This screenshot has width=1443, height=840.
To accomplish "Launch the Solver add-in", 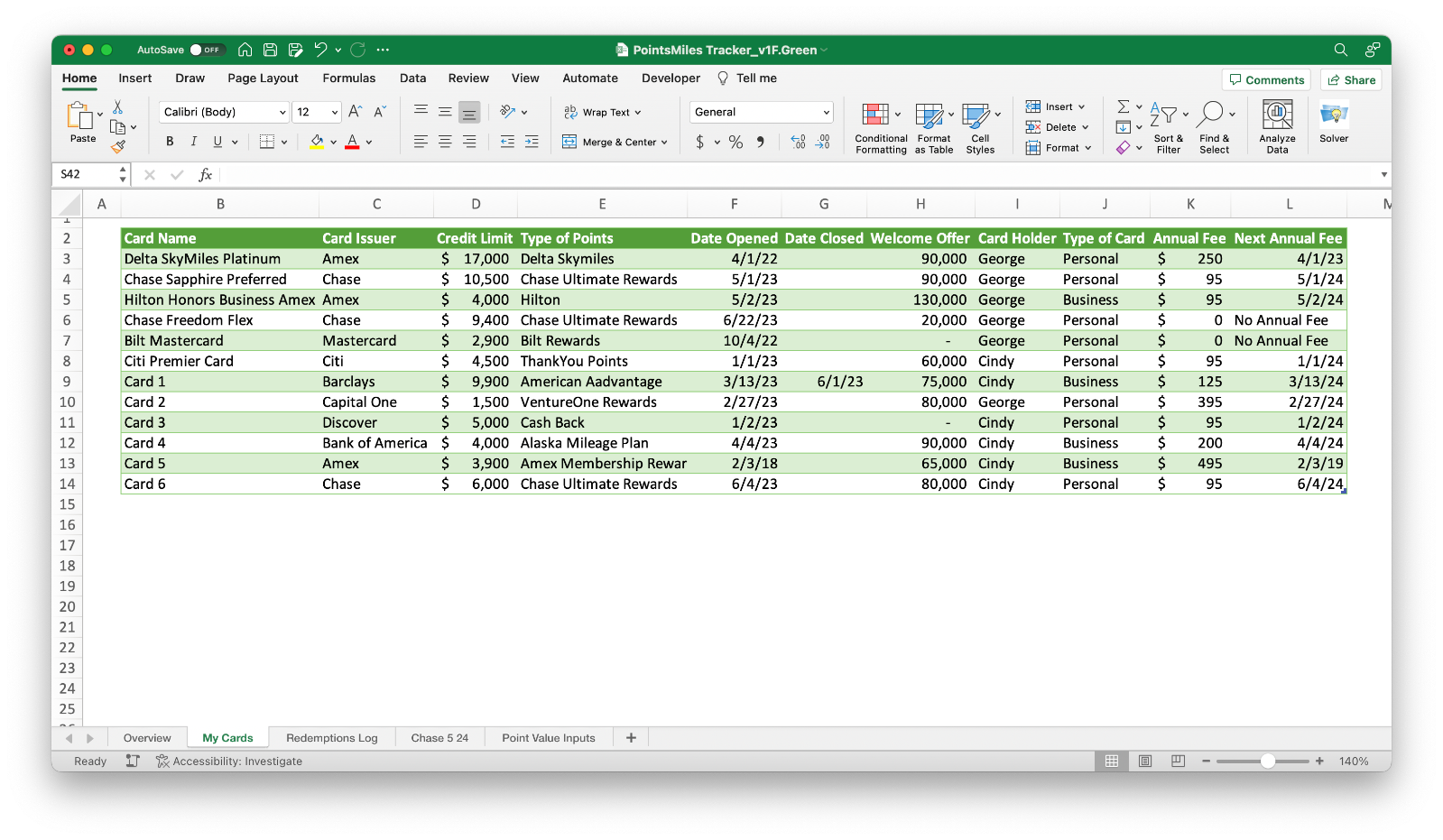I will point(1334,123).
